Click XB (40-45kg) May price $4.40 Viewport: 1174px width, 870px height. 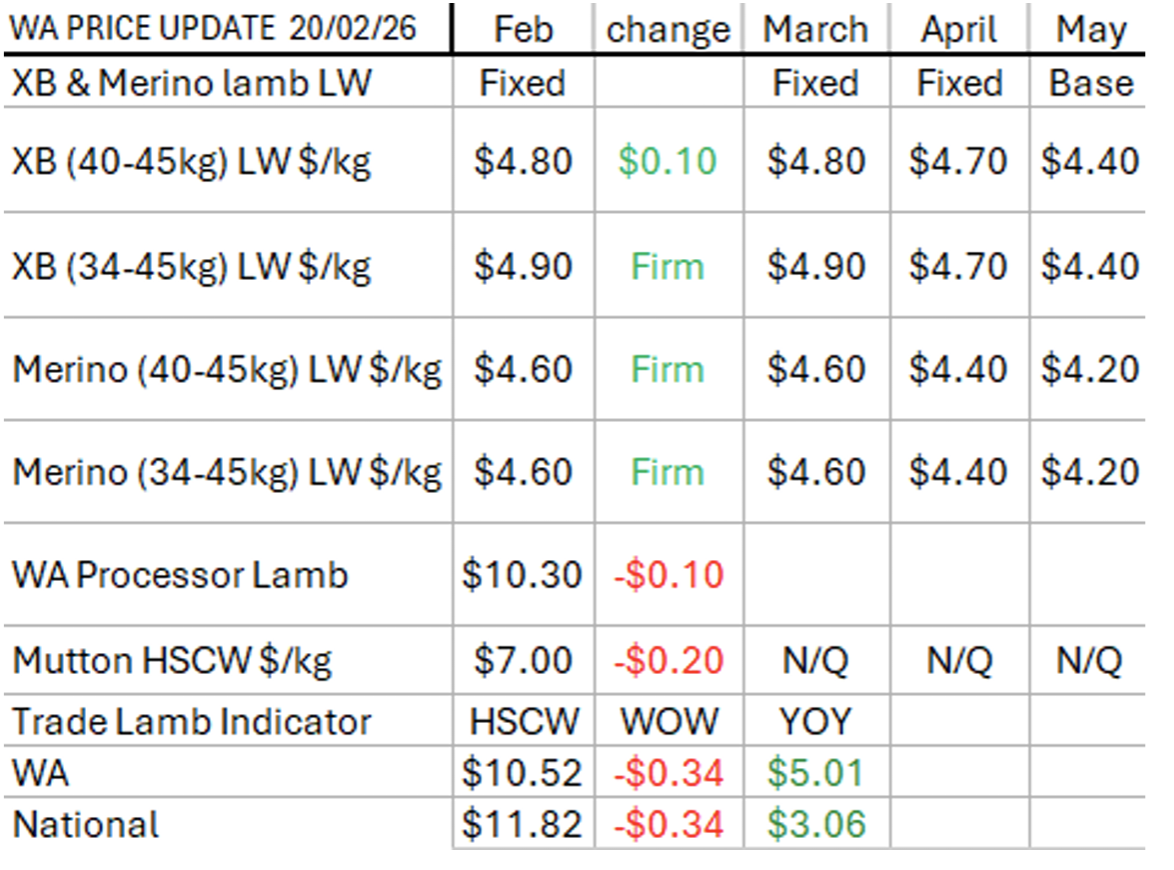click(x=1090, y=161)
